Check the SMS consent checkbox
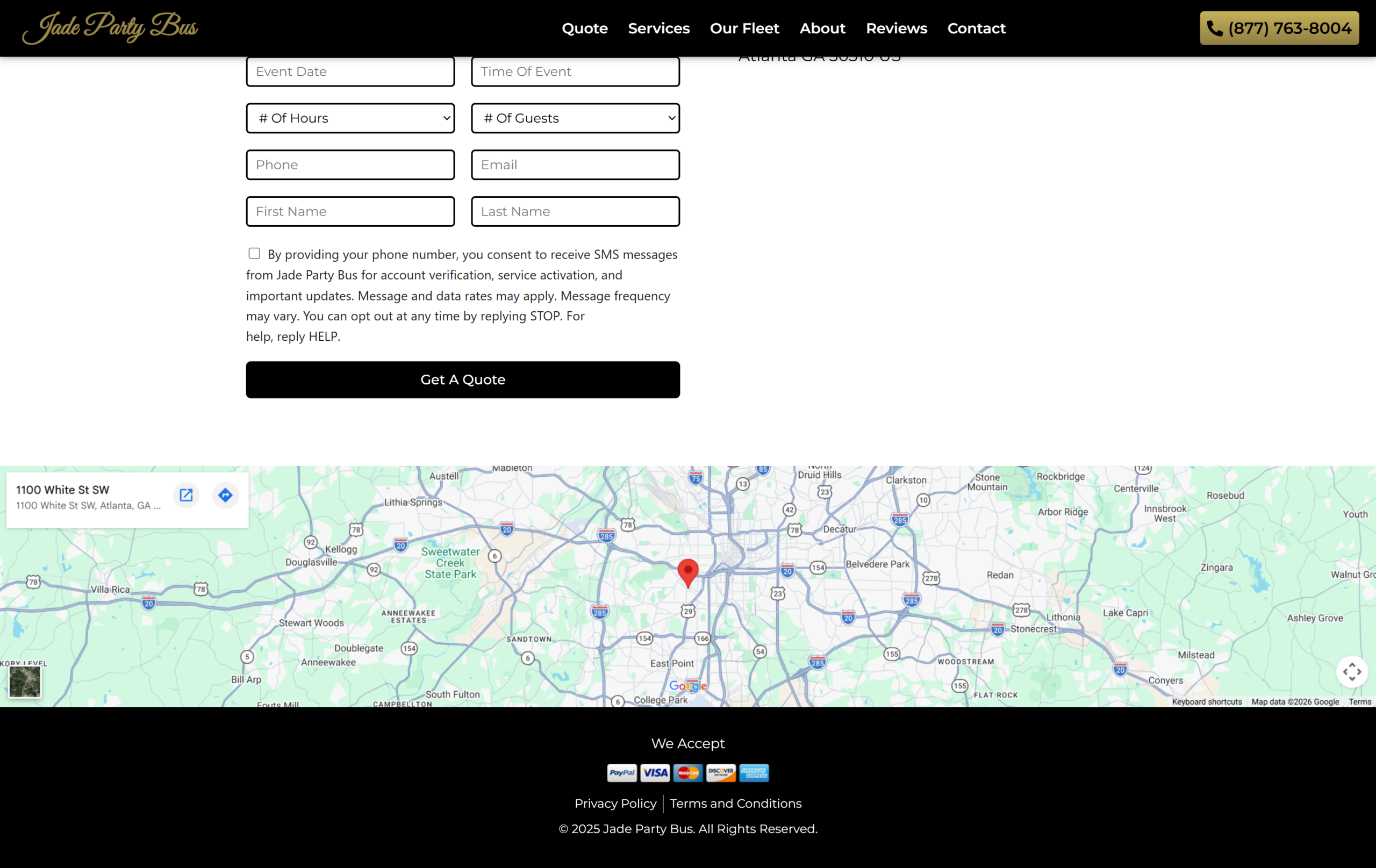 (x=254, y=253)
